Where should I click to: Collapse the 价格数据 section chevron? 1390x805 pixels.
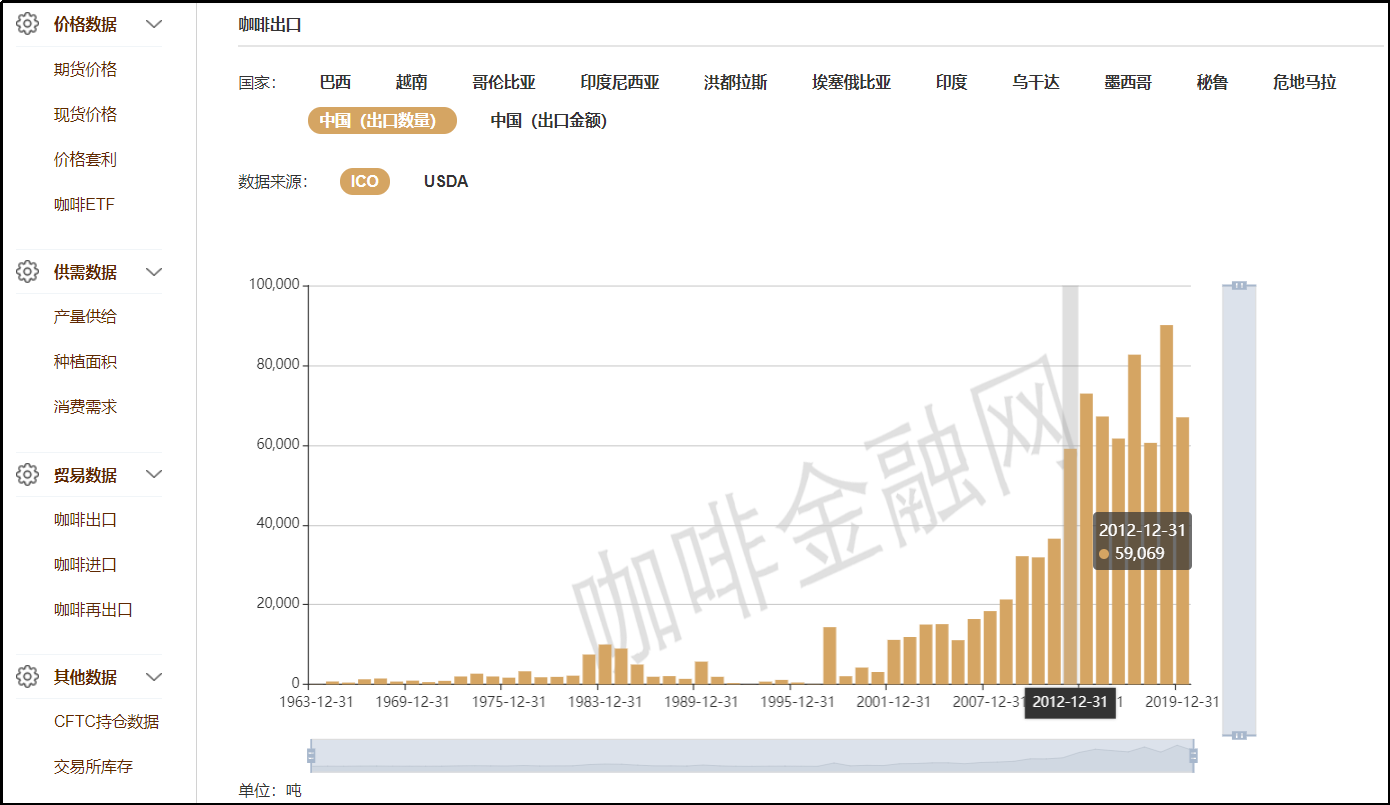(154, 24)
